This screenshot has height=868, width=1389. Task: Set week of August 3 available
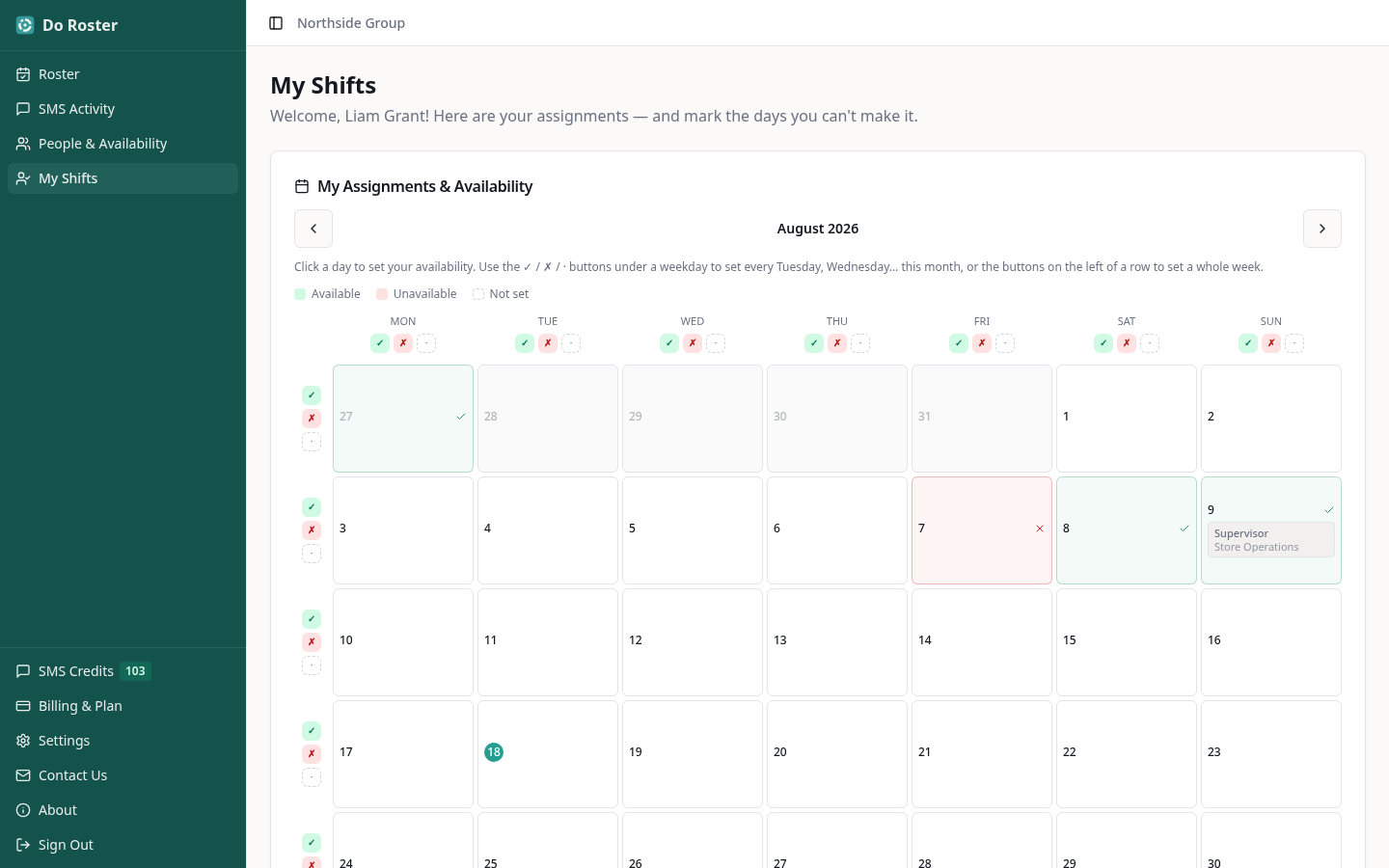click(x=312, y=507)
